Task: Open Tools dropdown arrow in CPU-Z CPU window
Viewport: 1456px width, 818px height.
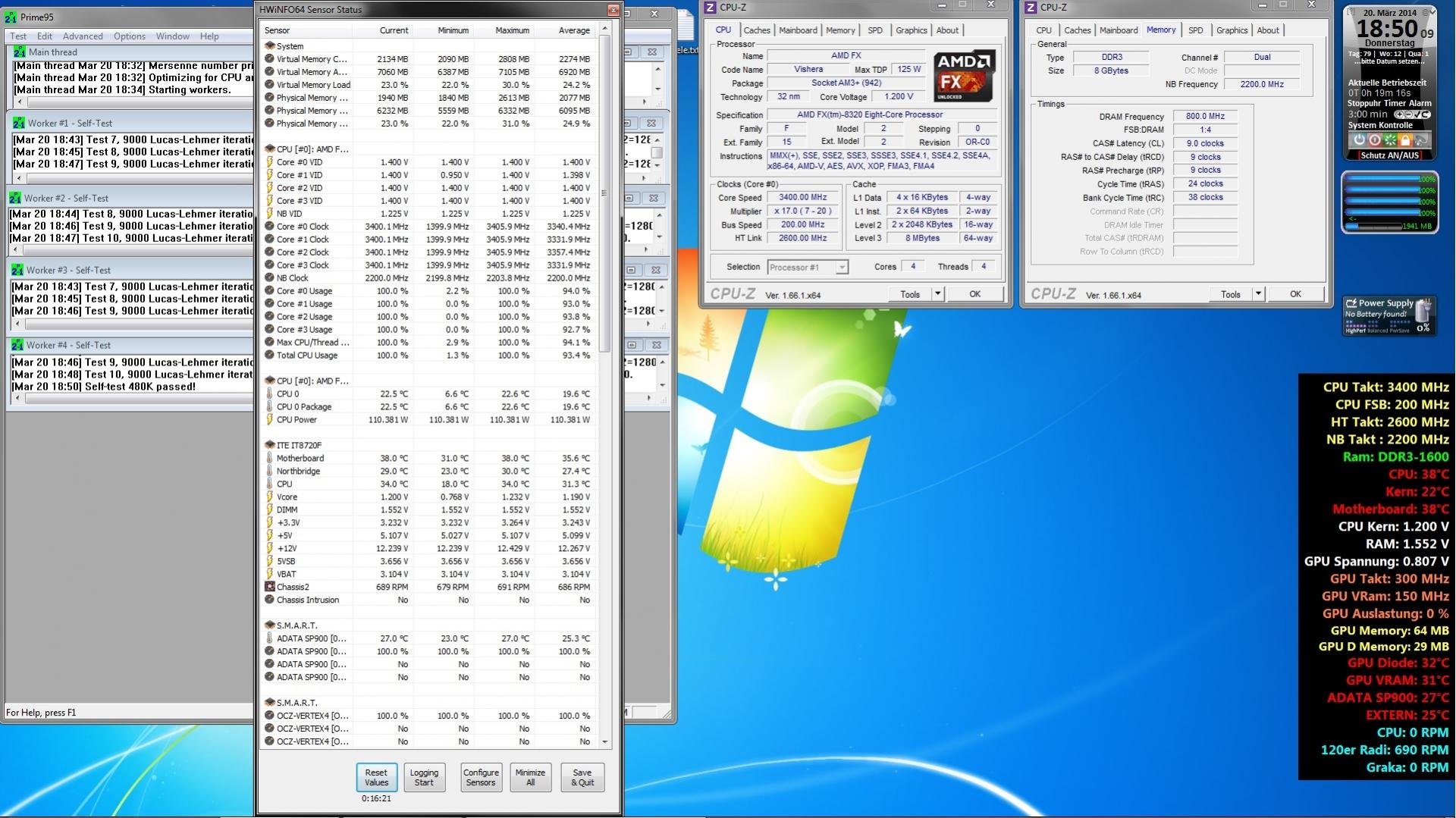Action: tap(937, 294)
